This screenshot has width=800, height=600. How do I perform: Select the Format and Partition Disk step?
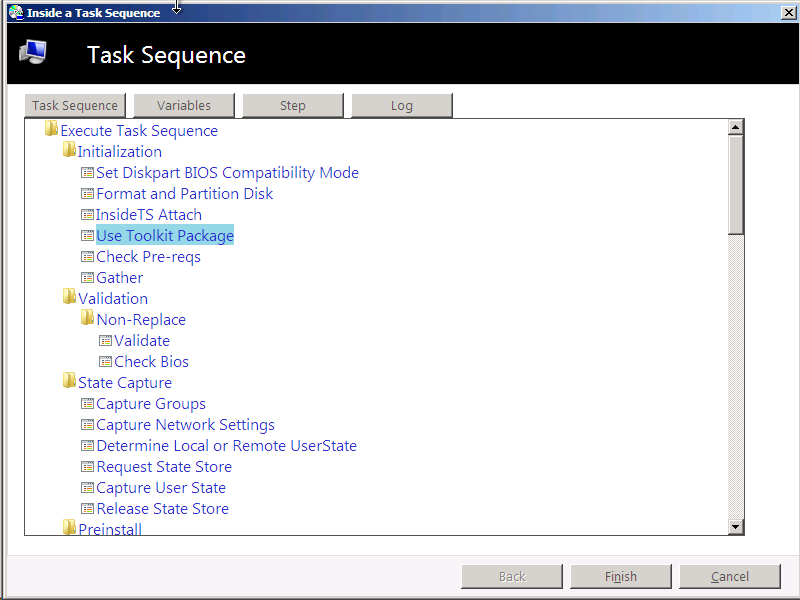tap(181, 193)
